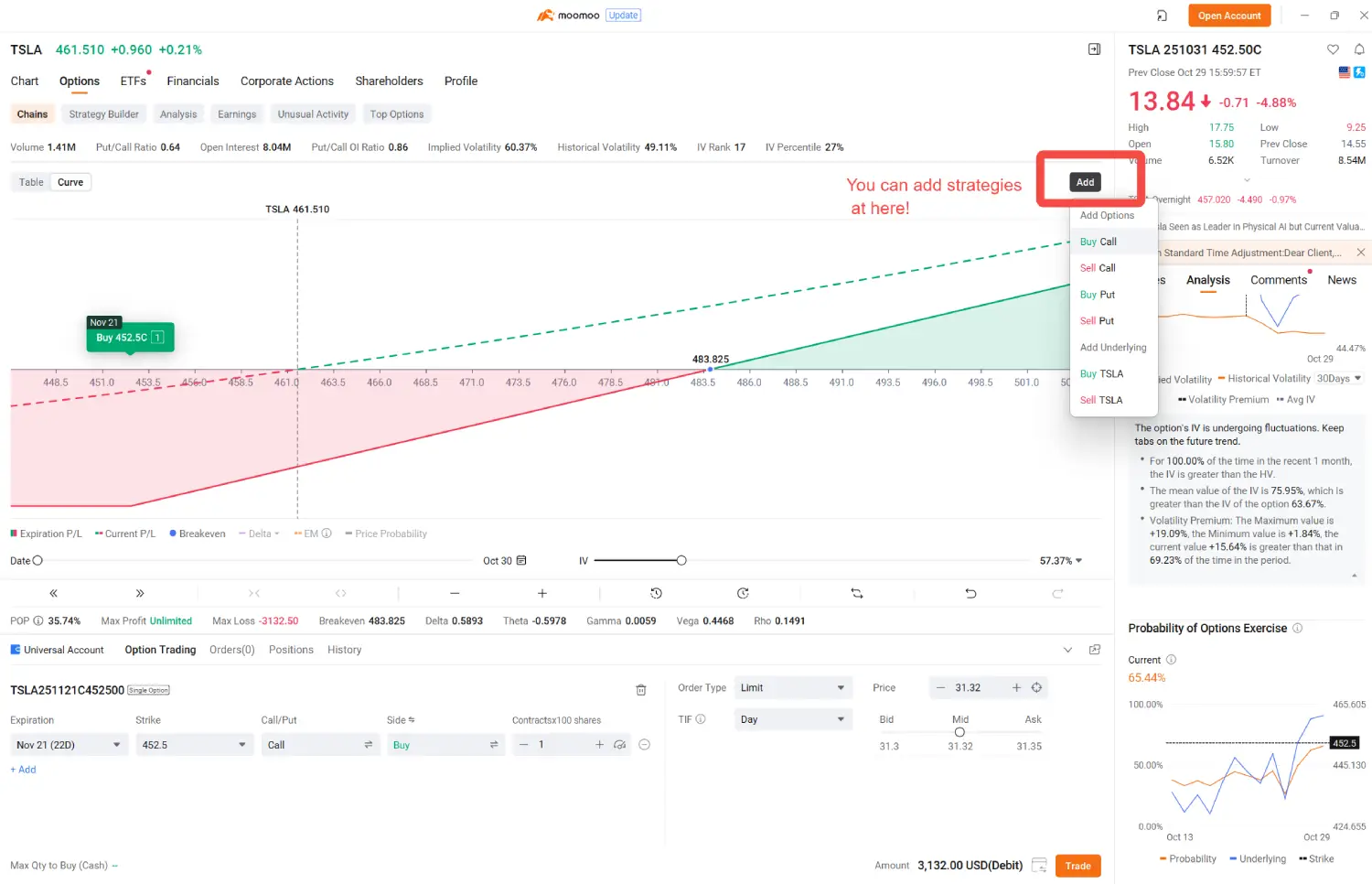Open the Options tab
The image size is (1372, 884).
pos(80,81)
